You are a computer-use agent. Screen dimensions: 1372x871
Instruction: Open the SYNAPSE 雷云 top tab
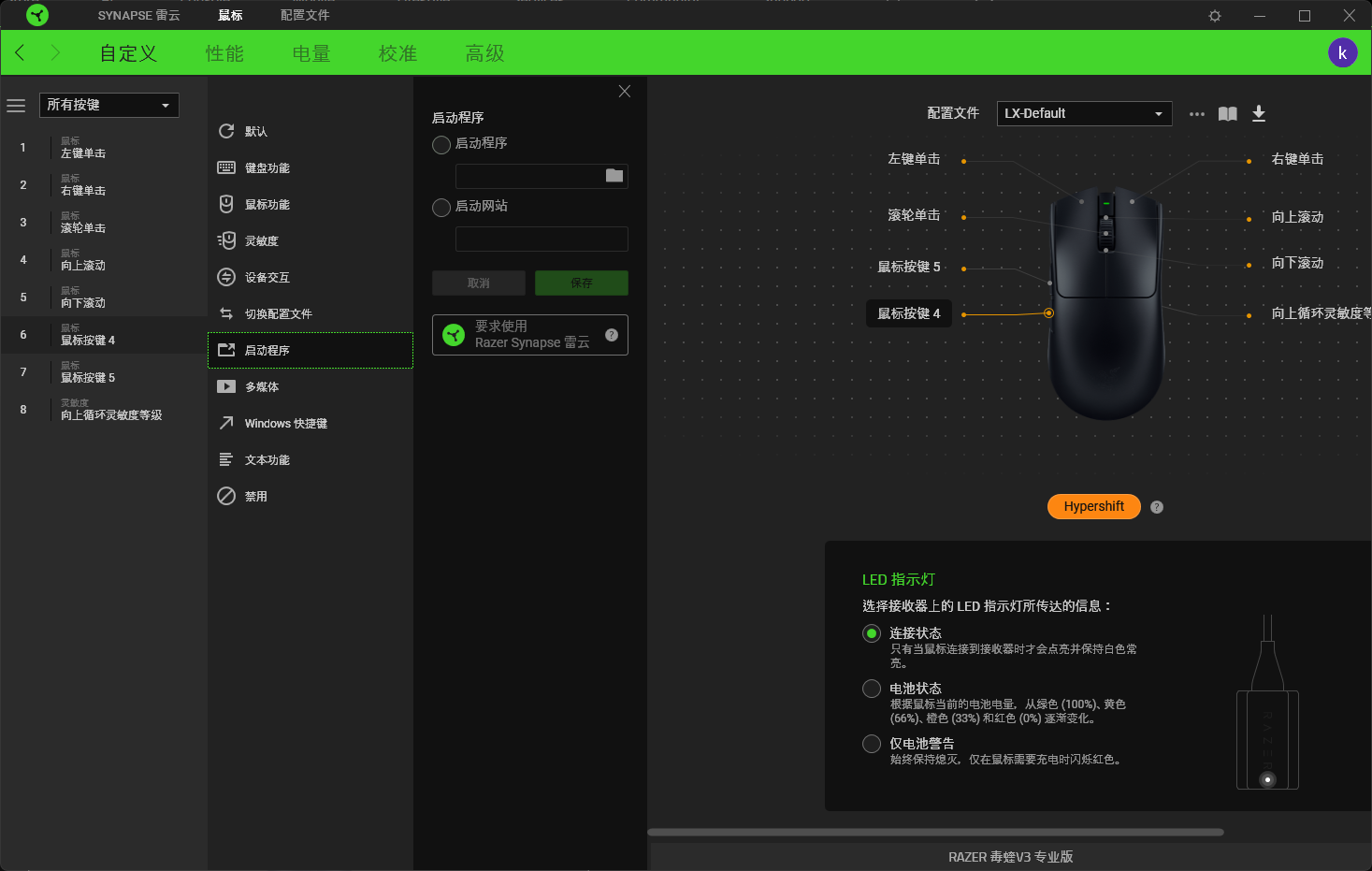(138, 15)
